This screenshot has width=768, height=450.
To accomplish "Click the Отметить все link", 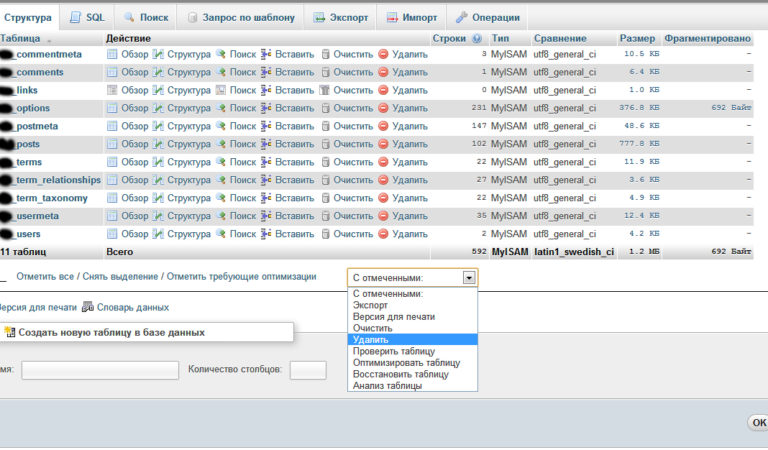I will pyautogui.click(x=45, y=277).
